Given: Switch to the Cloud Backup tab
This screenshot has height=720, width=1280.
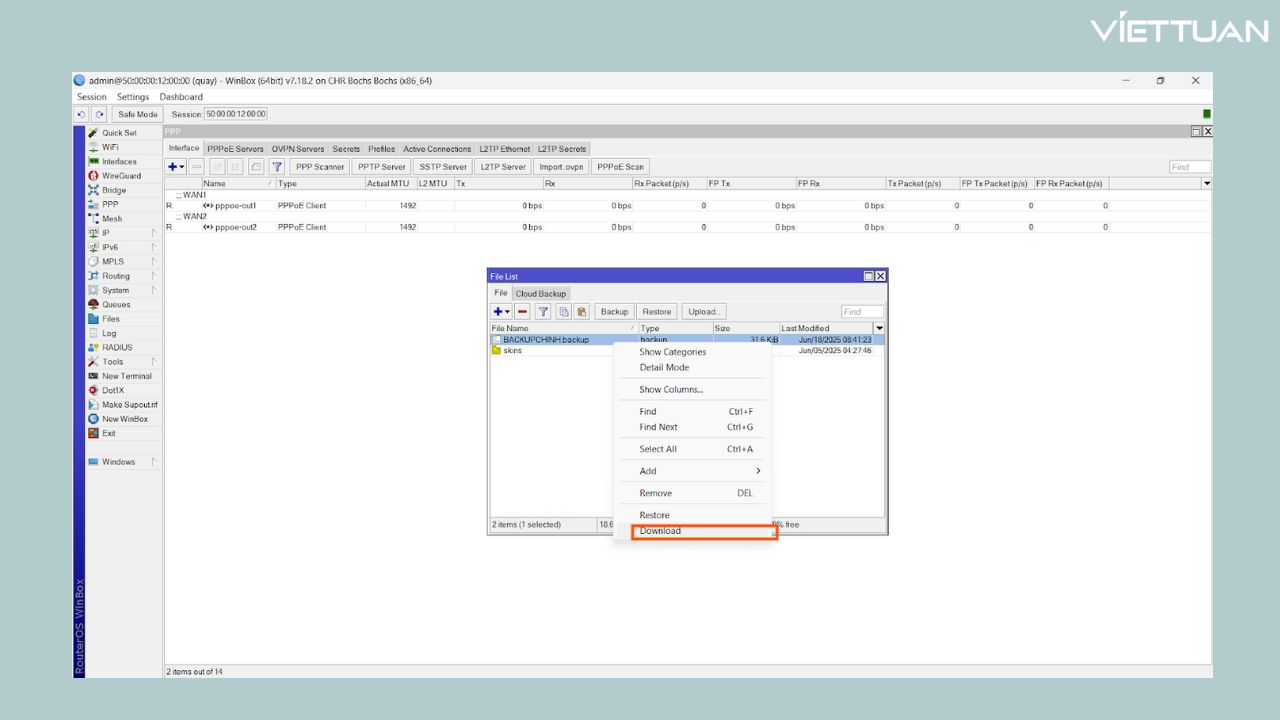Looking at the screenshot, I should pyautogui.click(x=541, y=294).
